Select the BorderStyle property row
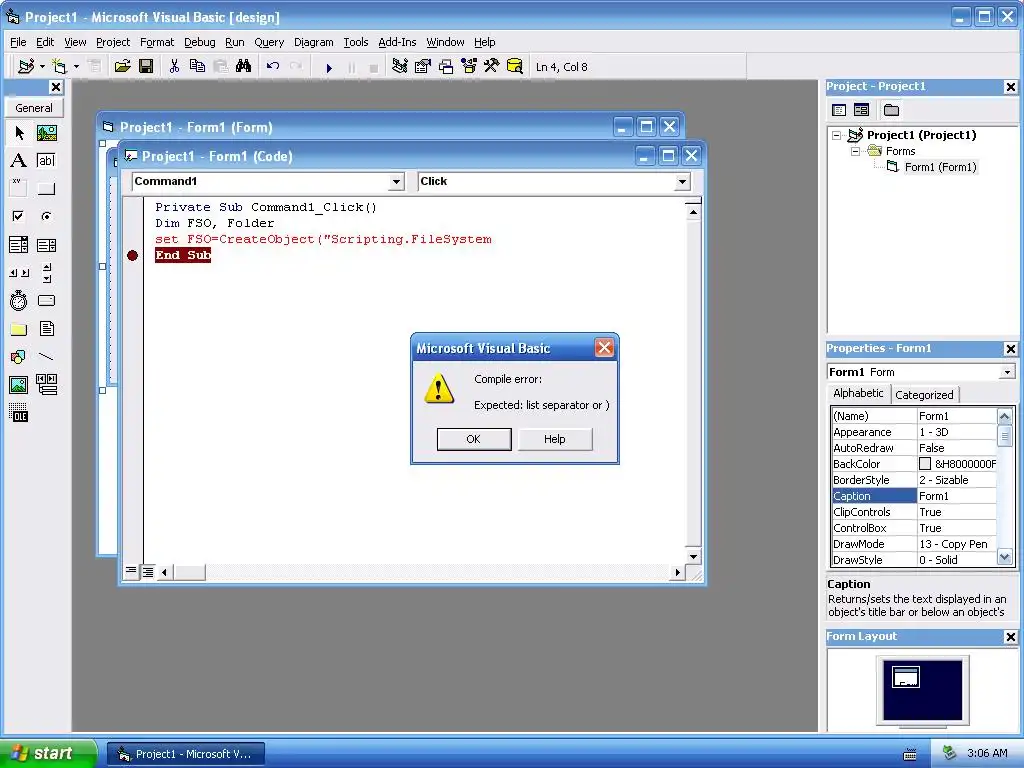The width and height of the screenshot is (1024, 768). [x=914, y=480]
